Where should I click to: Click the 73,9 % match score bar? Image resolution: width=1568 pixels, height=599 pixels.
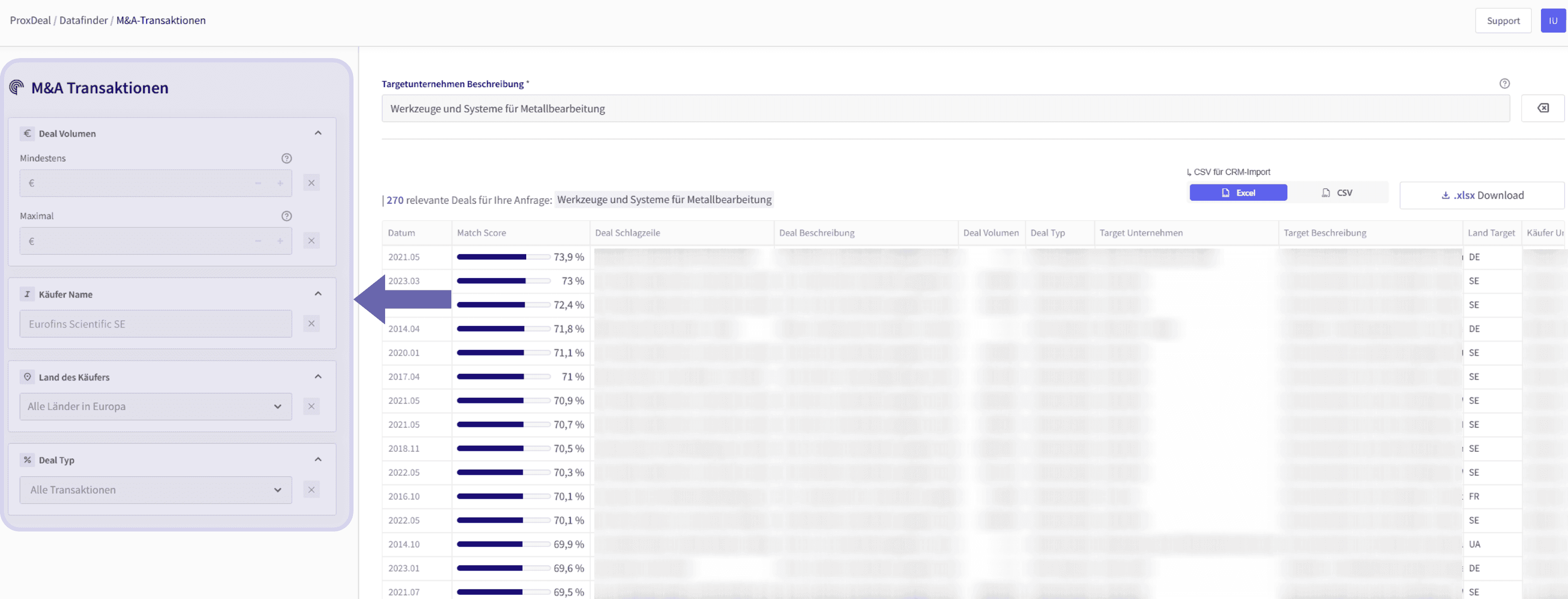pyautogui.click(x=503, y=257)
